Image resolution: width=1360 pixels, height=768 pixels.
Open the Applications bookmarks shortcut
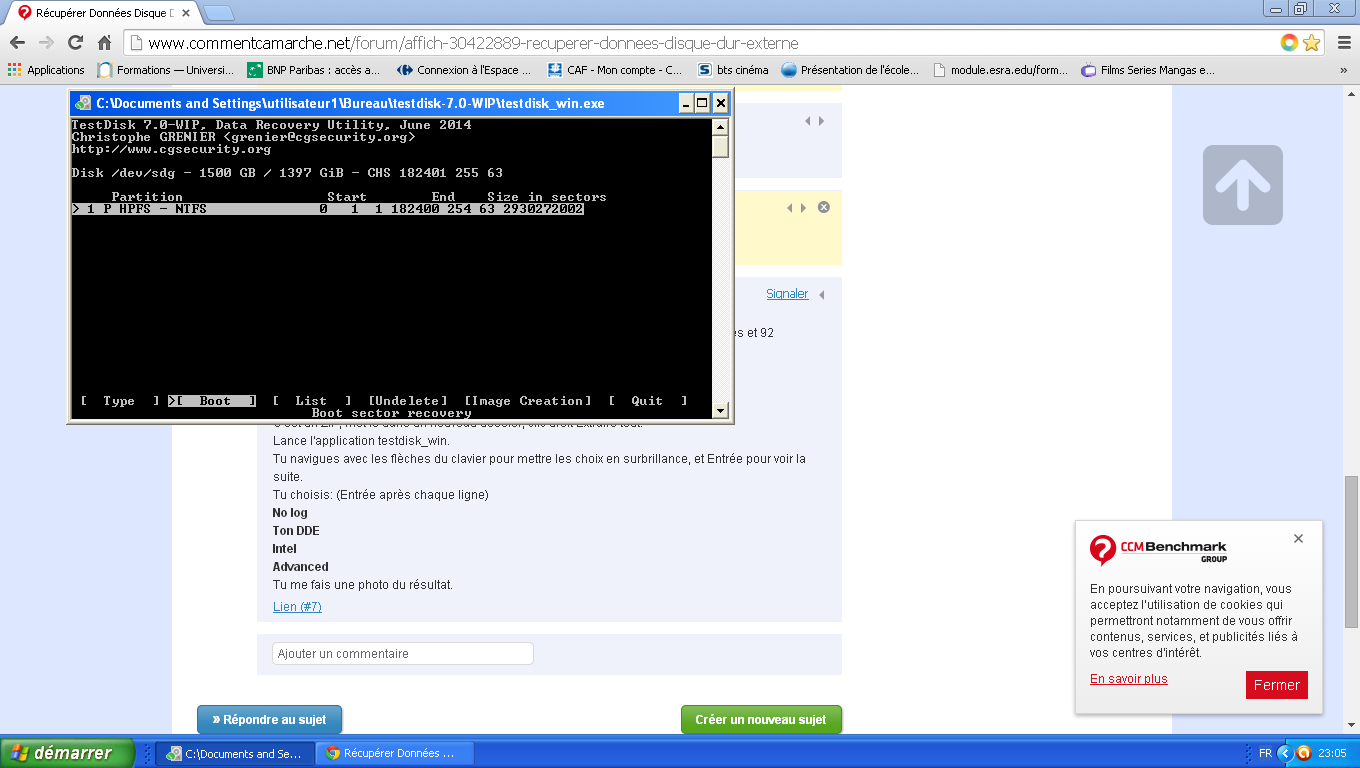(46, 70)
